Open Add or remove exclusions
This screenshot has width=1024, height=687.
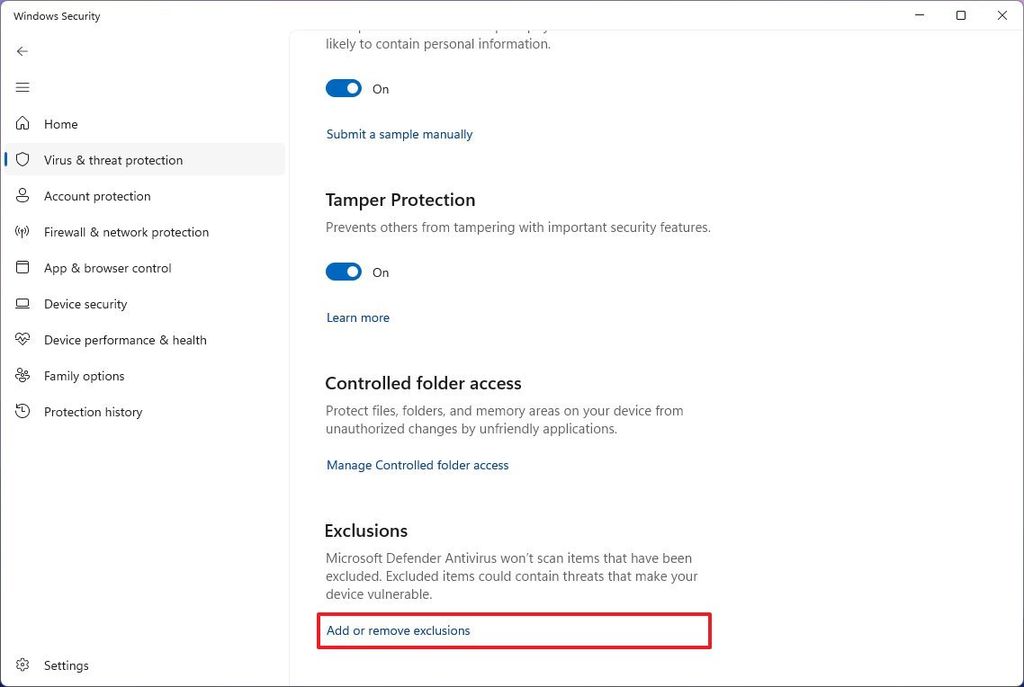[x=398, y=630]
